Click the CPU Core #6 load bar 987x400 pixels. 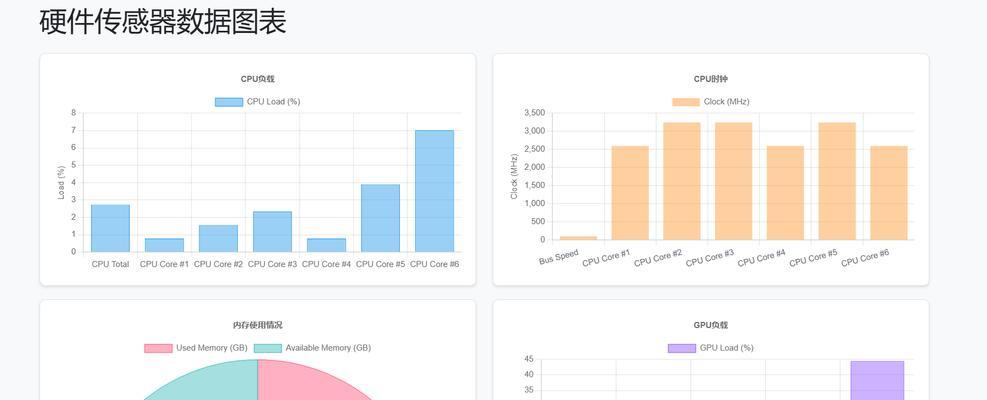[x=434, y=191]
